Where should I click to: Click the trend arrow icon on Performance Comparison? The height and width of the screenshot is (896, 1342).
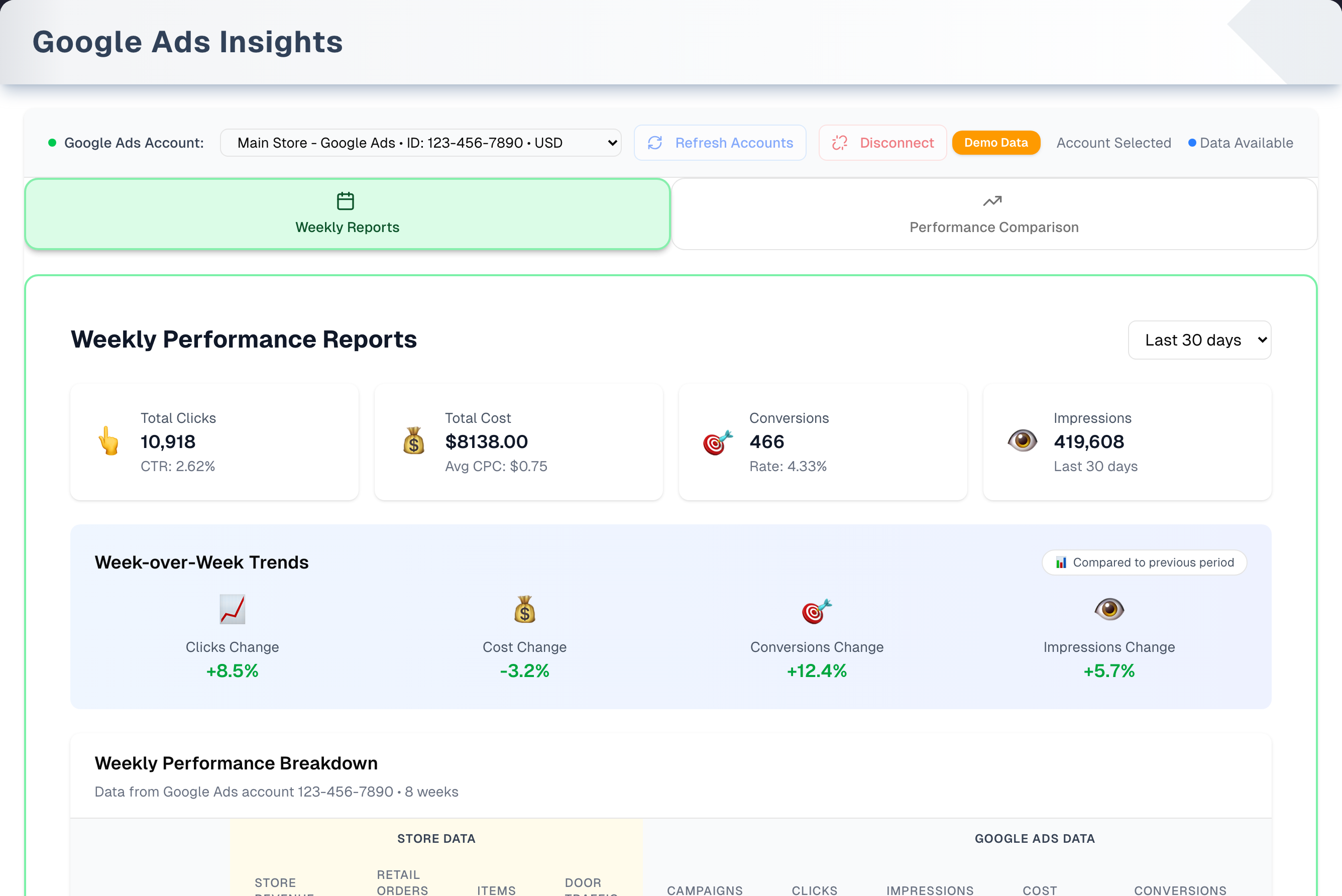click(x=992, y=201)
